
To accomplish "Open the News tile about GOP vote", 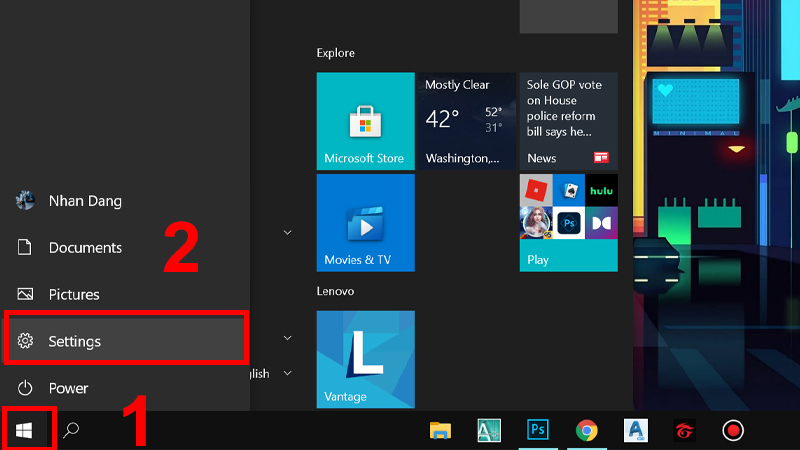I will click(569, 121).
